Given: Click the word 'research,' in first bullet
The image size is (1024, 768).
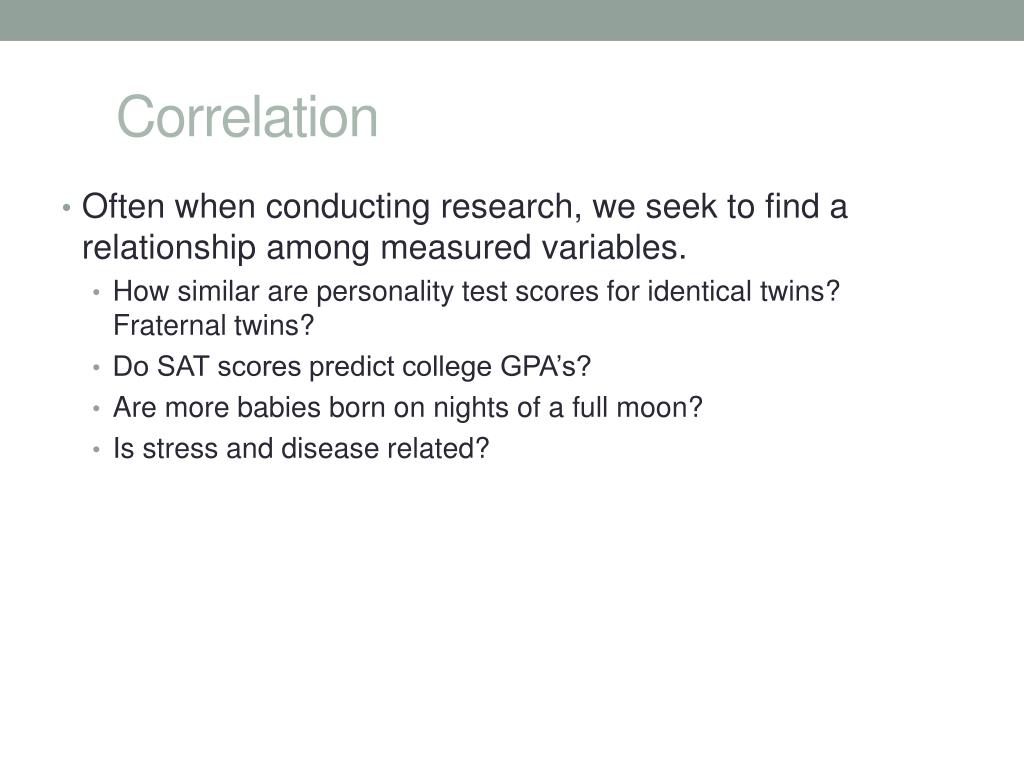Looking at the screenshot, I should point(511,207).
